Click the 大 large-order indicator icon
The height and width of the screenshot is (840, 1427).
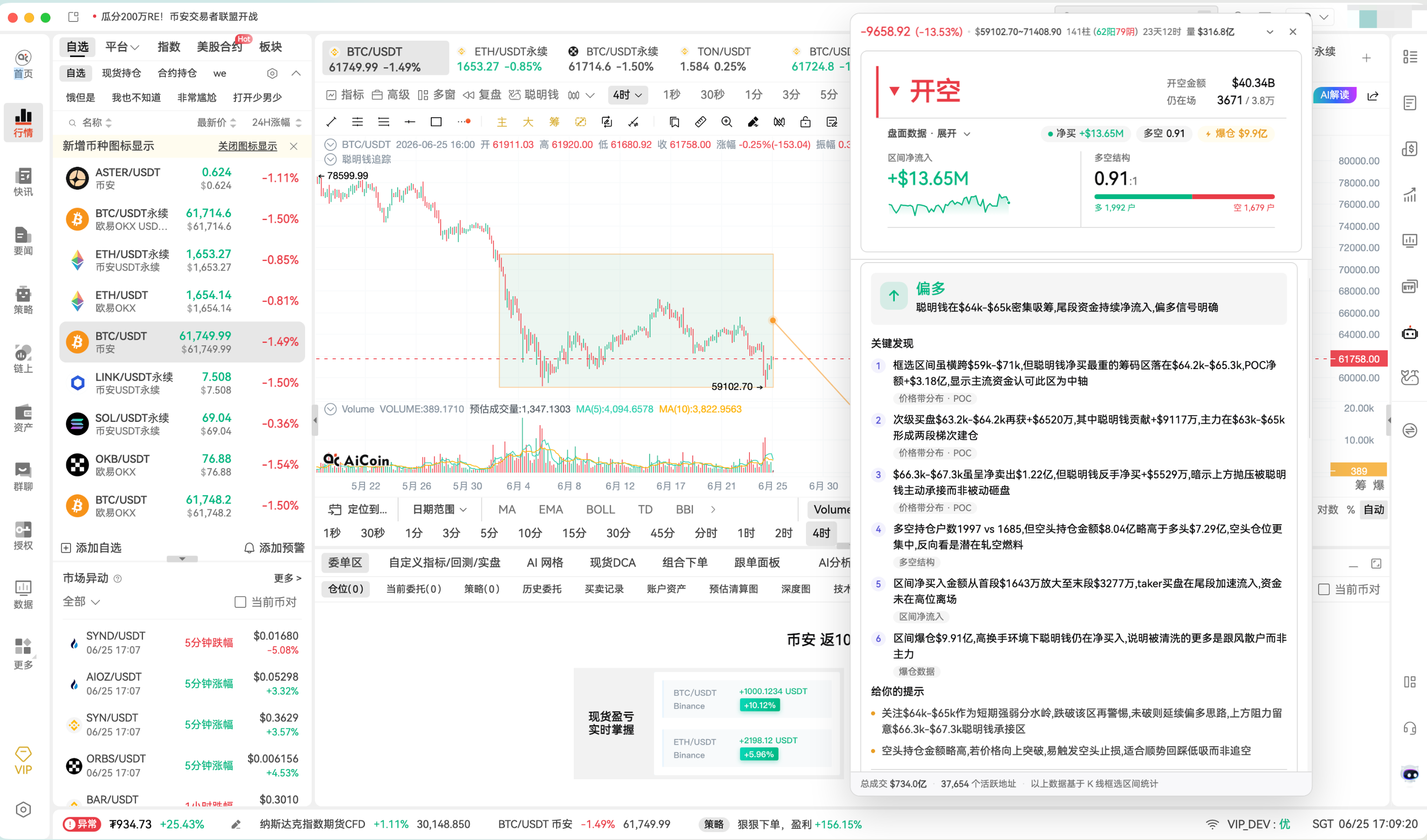(x=528, y=121)
